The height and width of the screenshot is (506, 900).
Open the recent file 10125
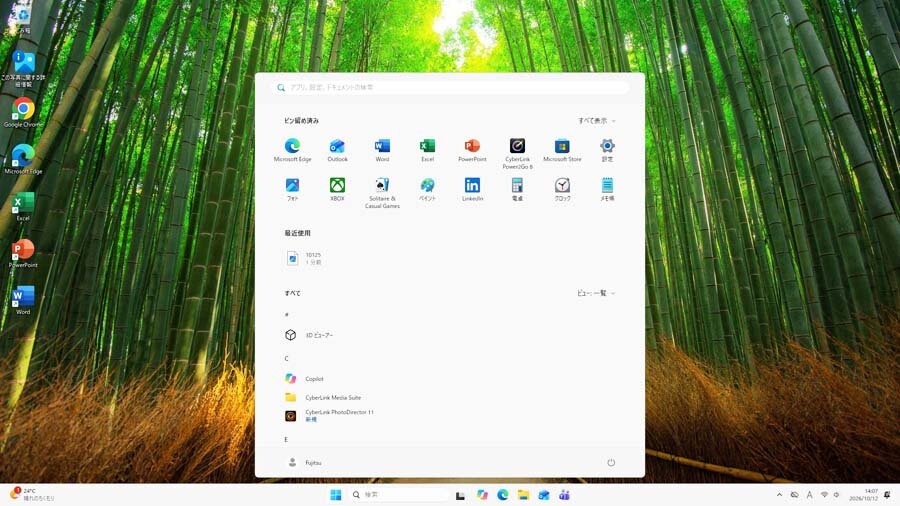[x=304, y=258]
